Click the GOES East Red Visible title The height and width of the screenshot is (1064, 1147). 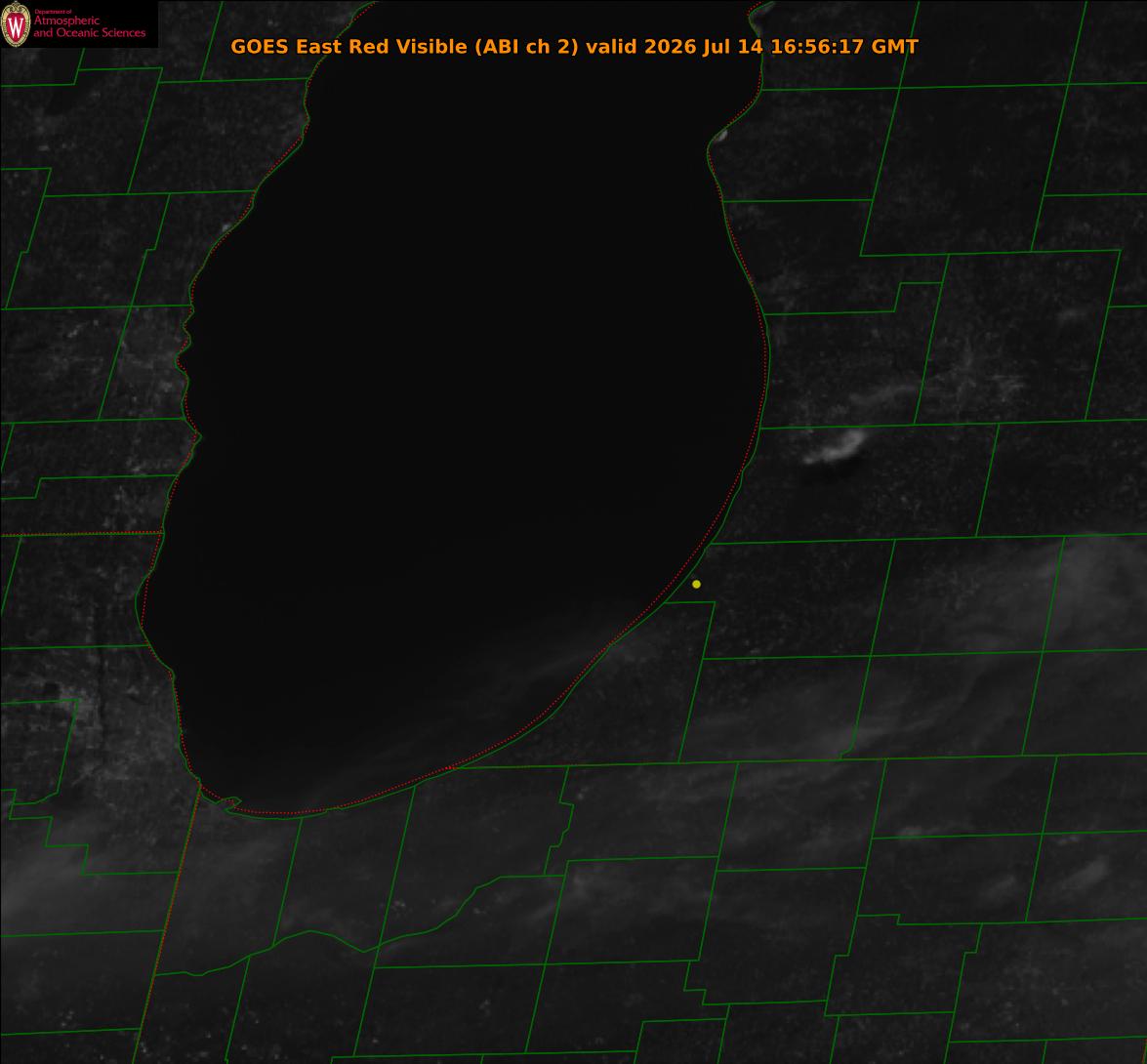click(348, 46)
